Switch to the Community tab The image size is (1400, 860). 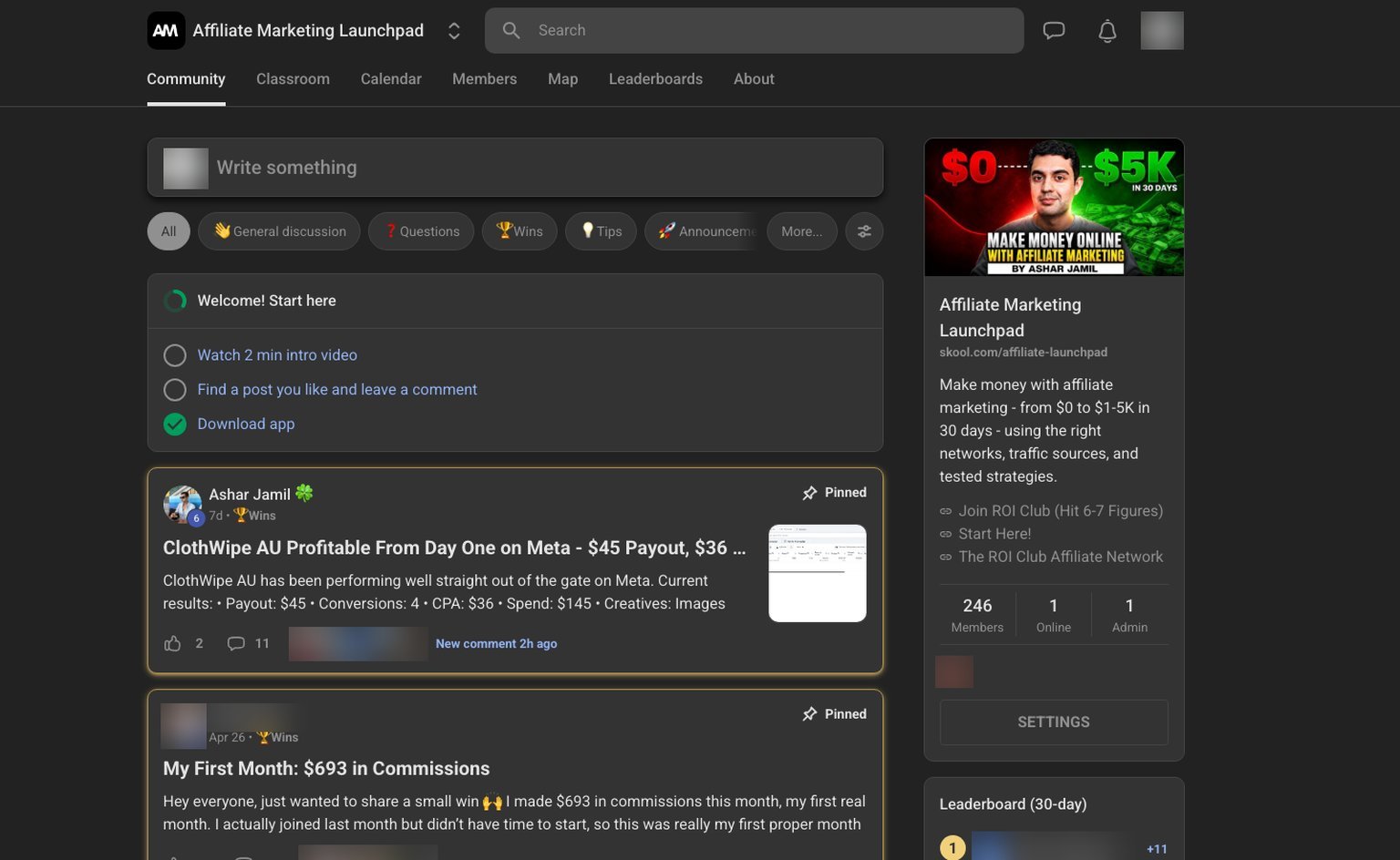click(x=186, y=79)
